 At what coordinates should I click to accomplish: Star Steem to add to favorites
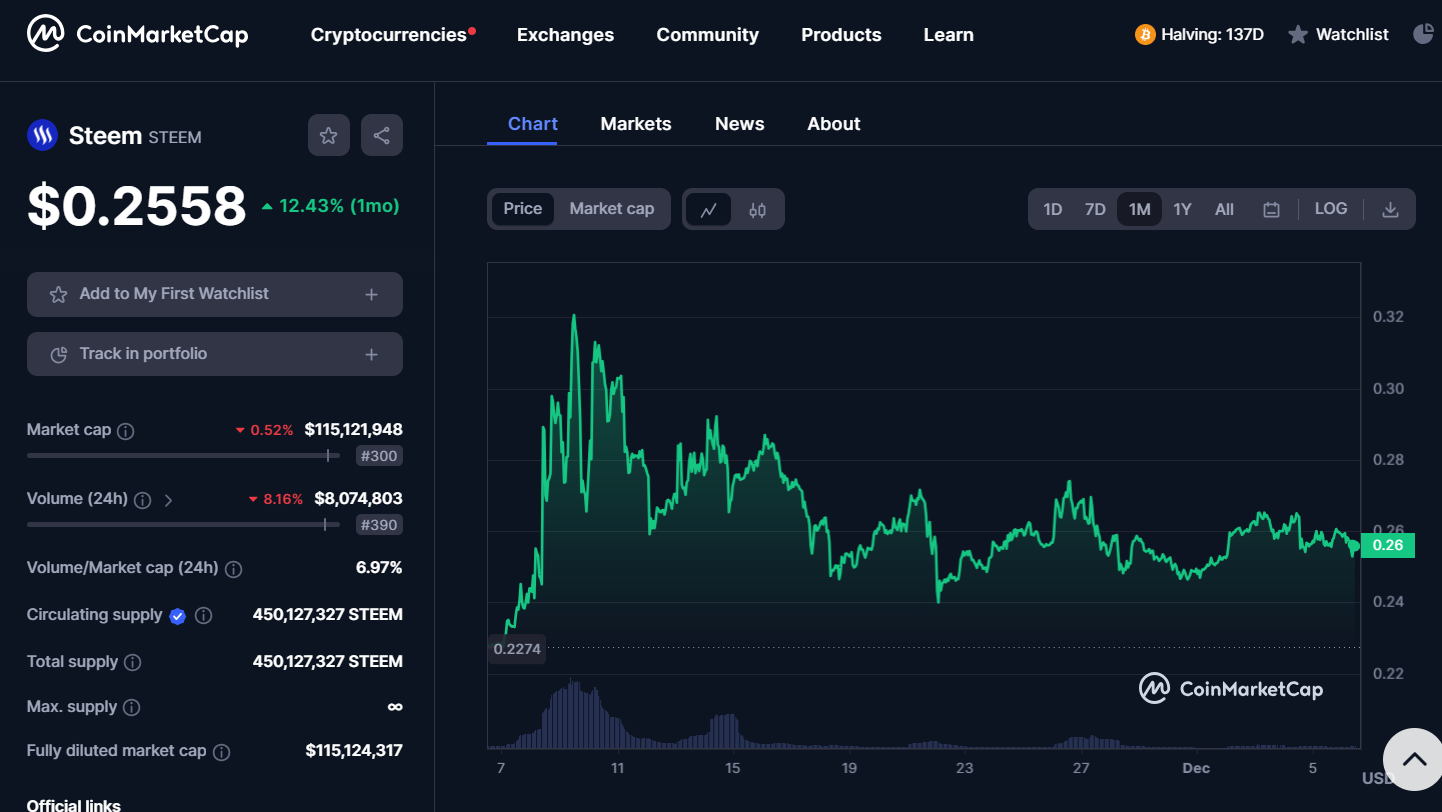pyautogui.click(x=329, y=135)
